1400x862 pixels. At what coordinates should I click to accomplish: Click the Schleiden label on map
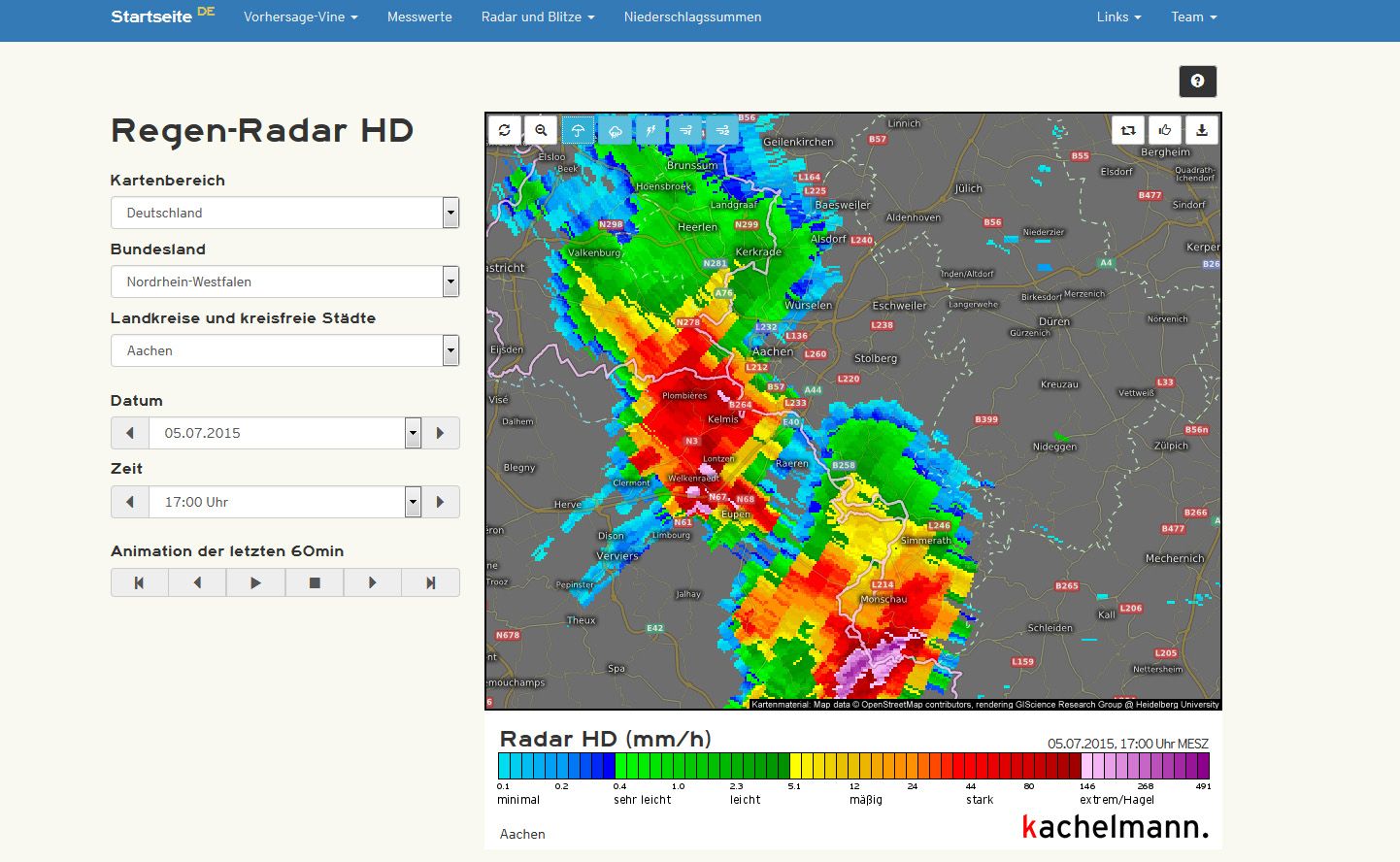pyautogui.click(x=1050, y=628)
